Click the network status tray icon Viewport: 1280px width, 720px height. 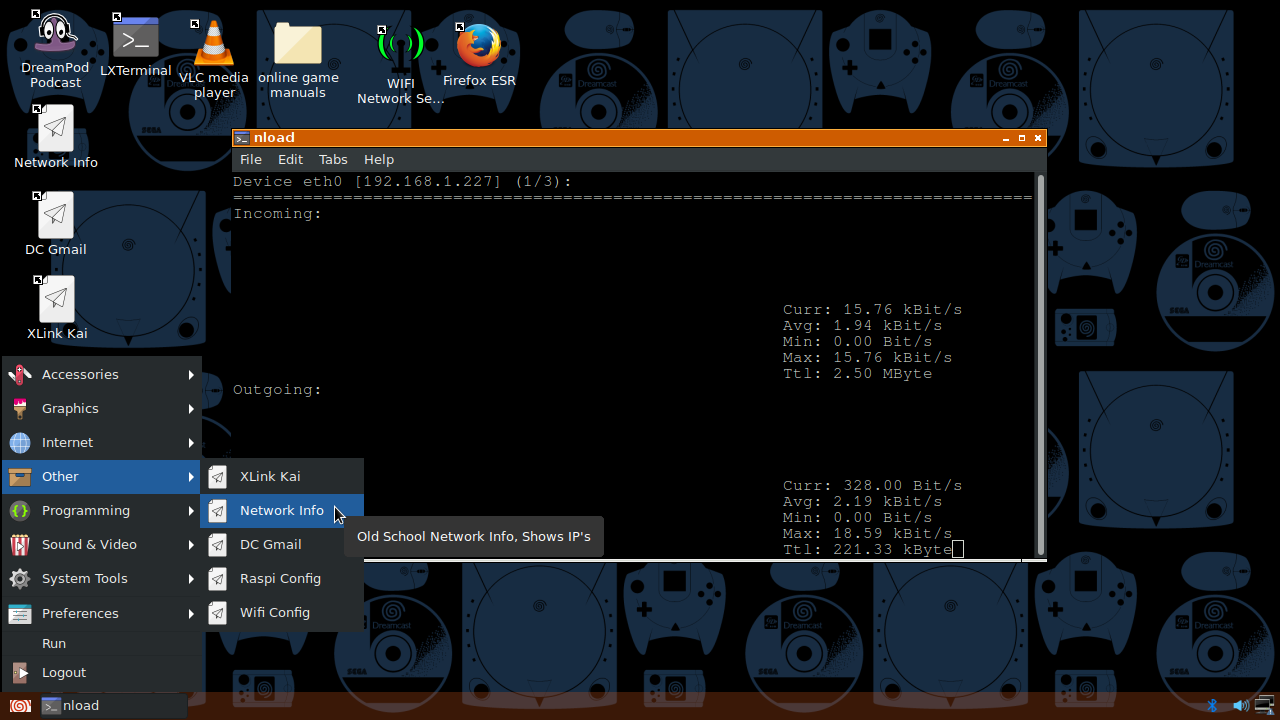(x=1266, y=705)
